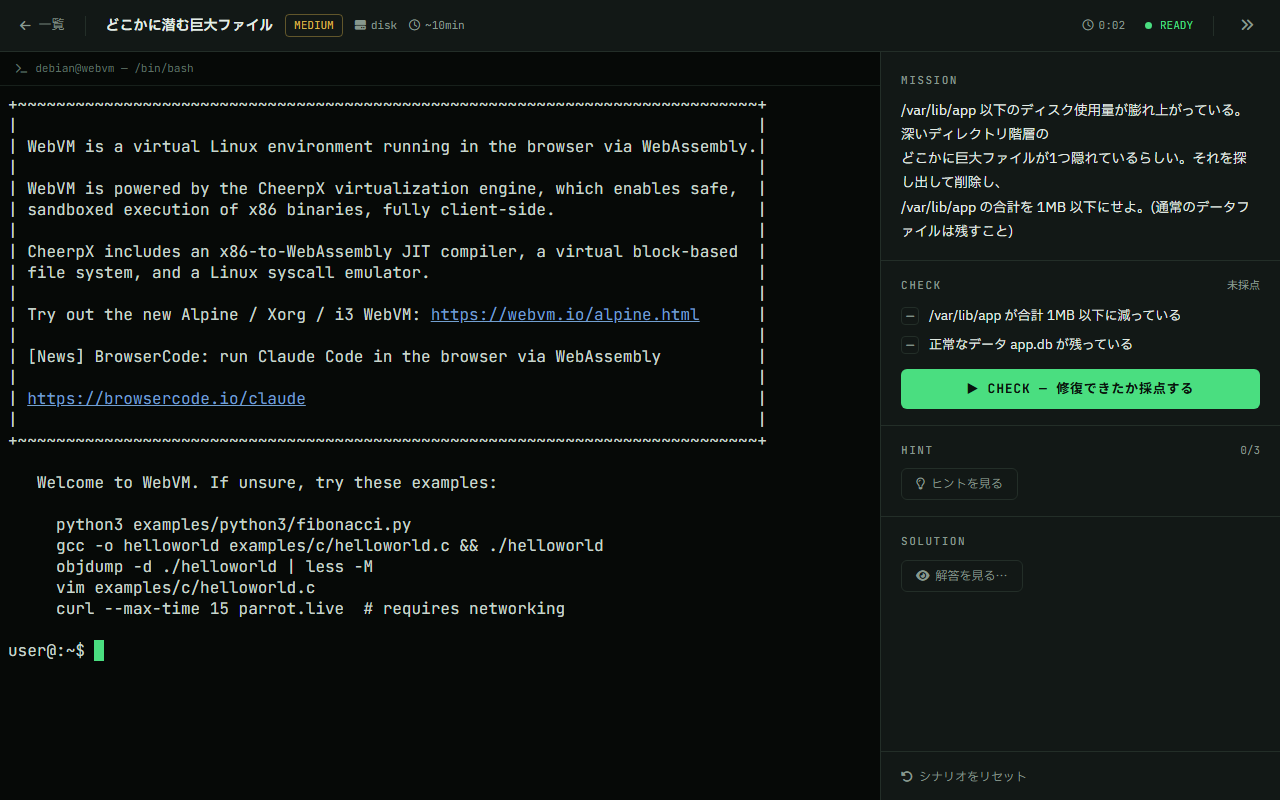Screen dimensions: 1280x800
Task: Click terminal prompt icon in title bar
Action: (21, 69)
